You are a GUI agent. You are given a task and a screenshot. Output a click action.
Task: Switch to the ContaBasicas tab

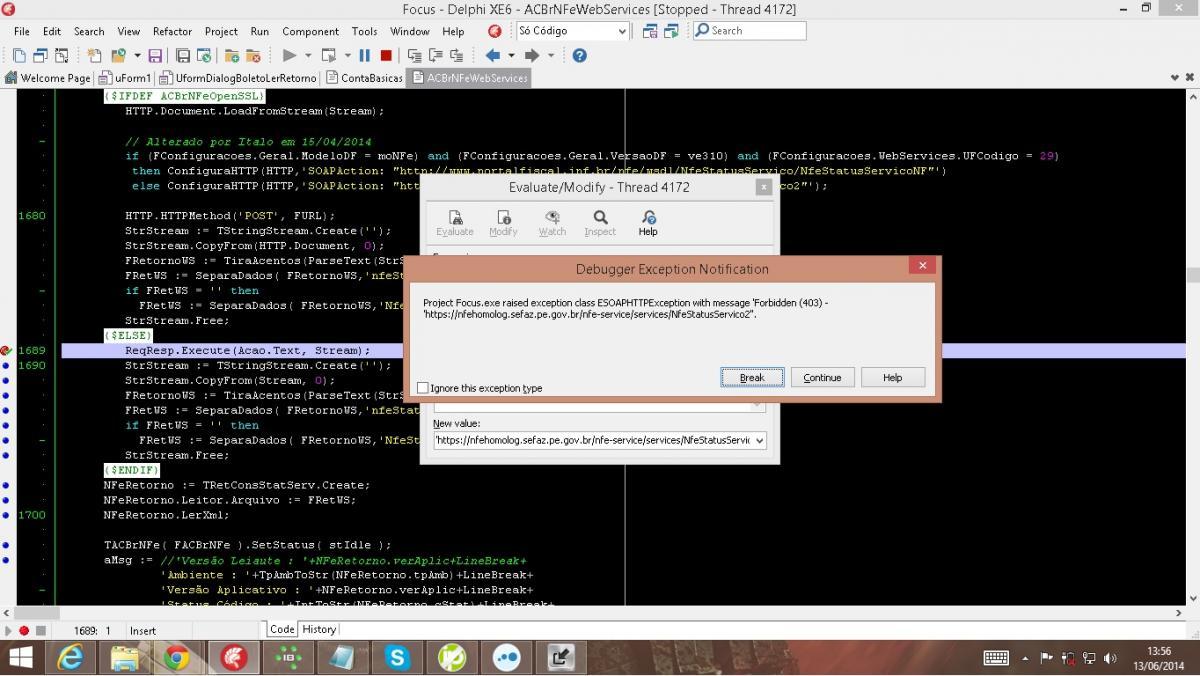pos(364,78)
